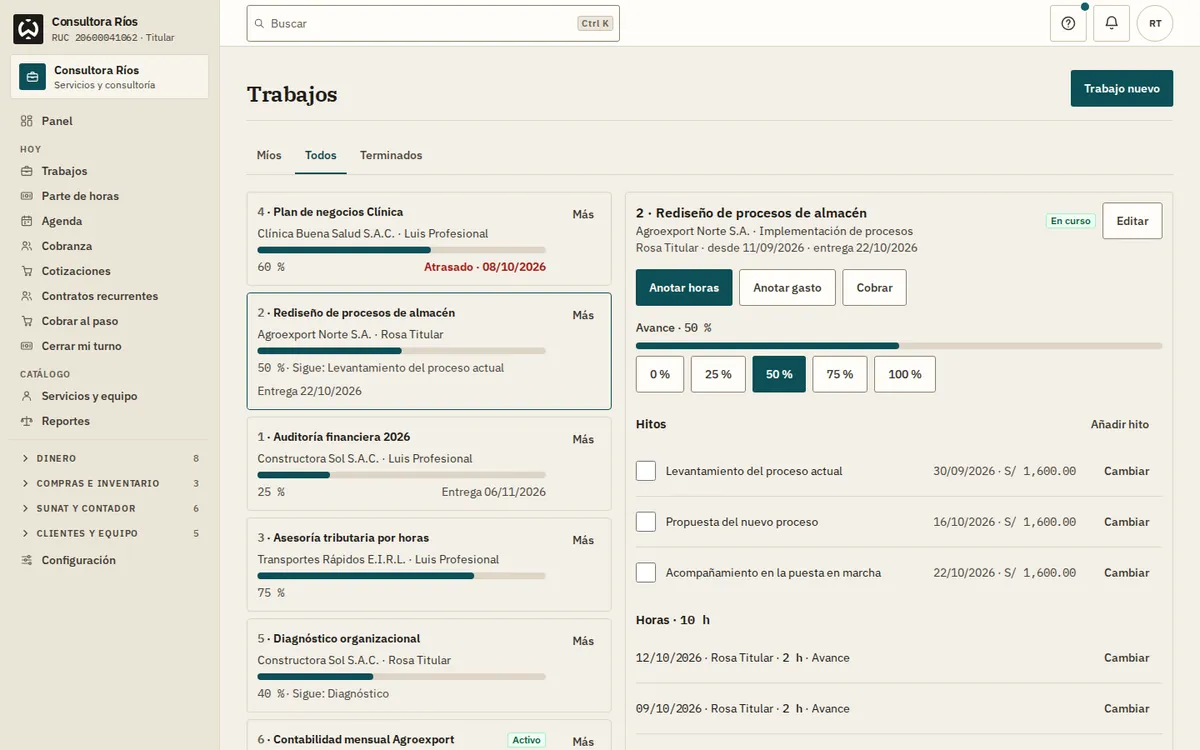Viewport: 1200px width, 750px height.
Task: Click the Cobrar button
Action: tap(874, 287)
